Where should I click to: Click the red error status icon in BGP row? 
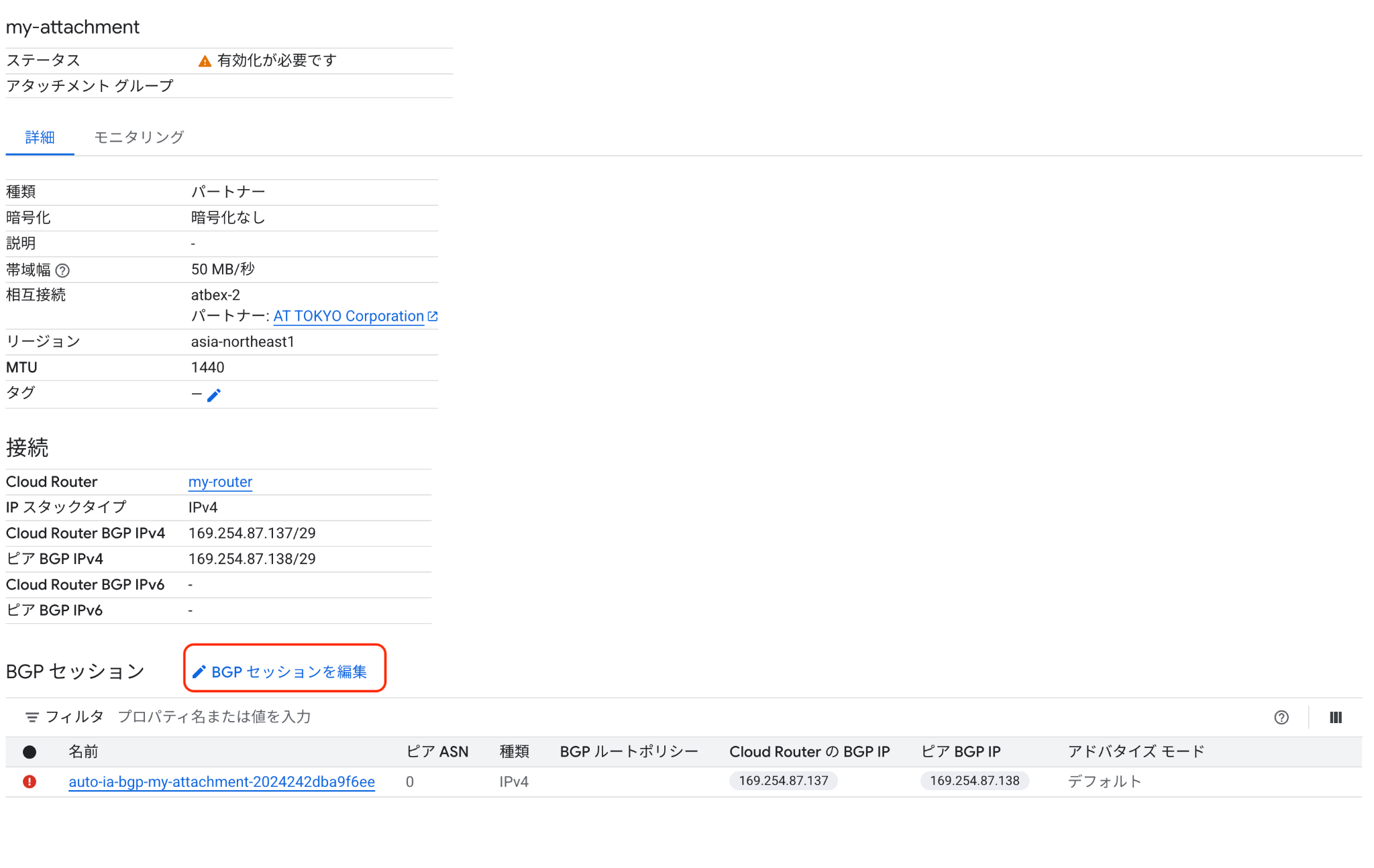30,781
